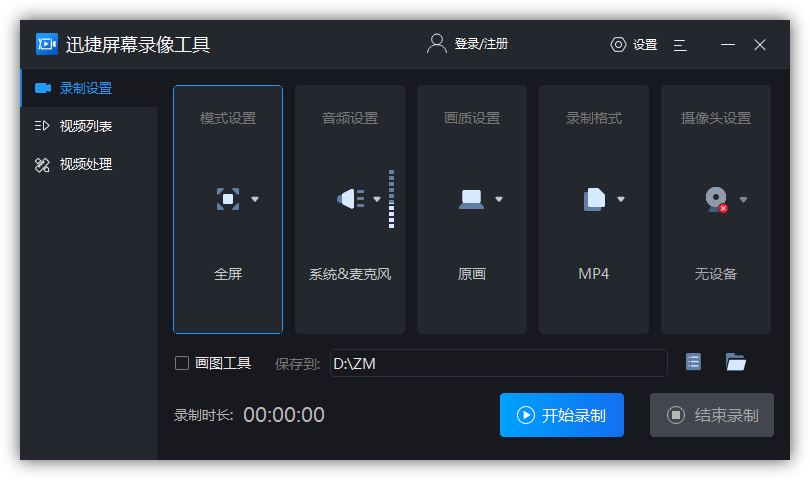The height and width of the screenshot is (480, 810).
Task: Switch to the 视频处理 tab
Action: [85, 164]
